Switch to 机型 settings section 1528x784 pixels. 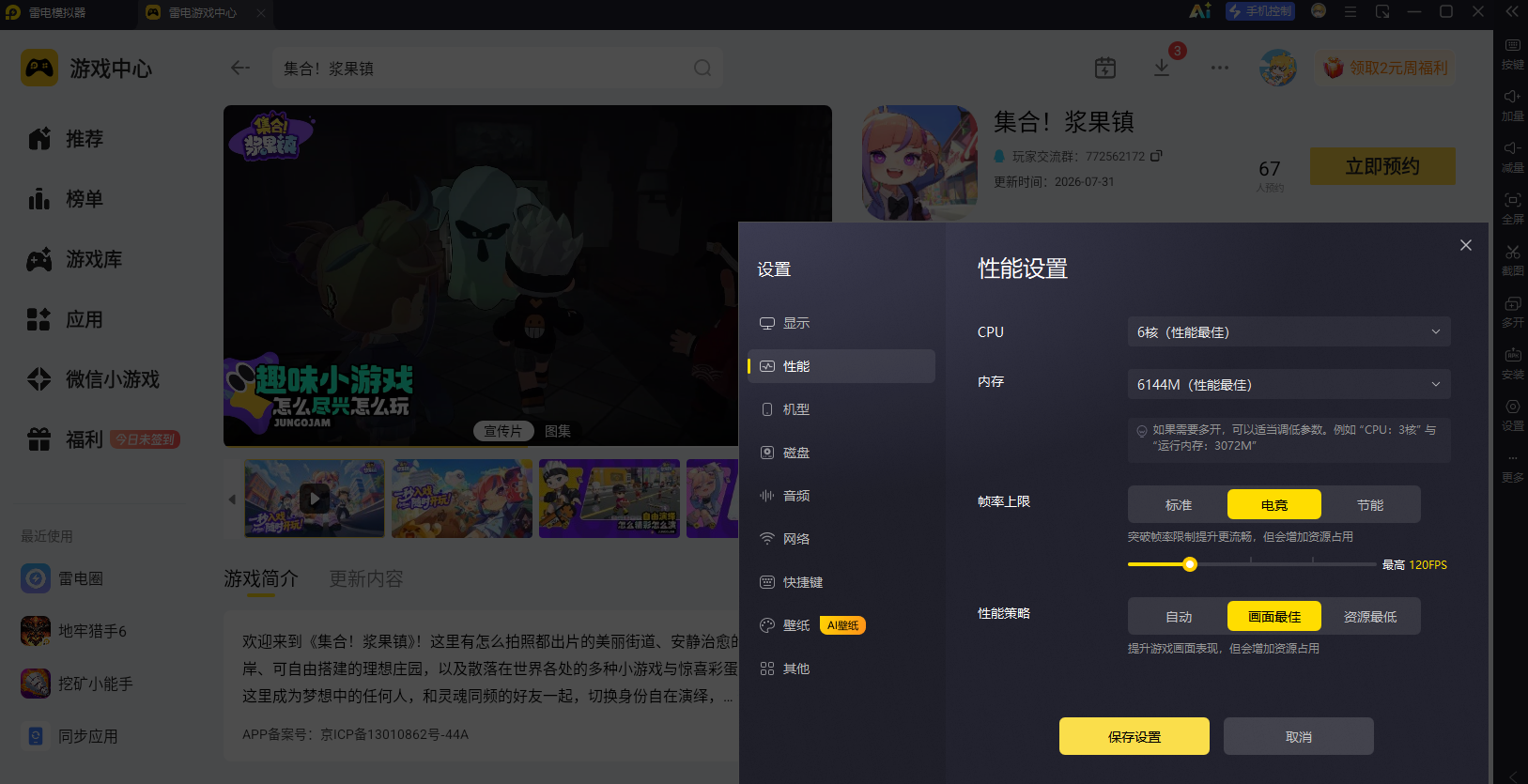point(841,409)
